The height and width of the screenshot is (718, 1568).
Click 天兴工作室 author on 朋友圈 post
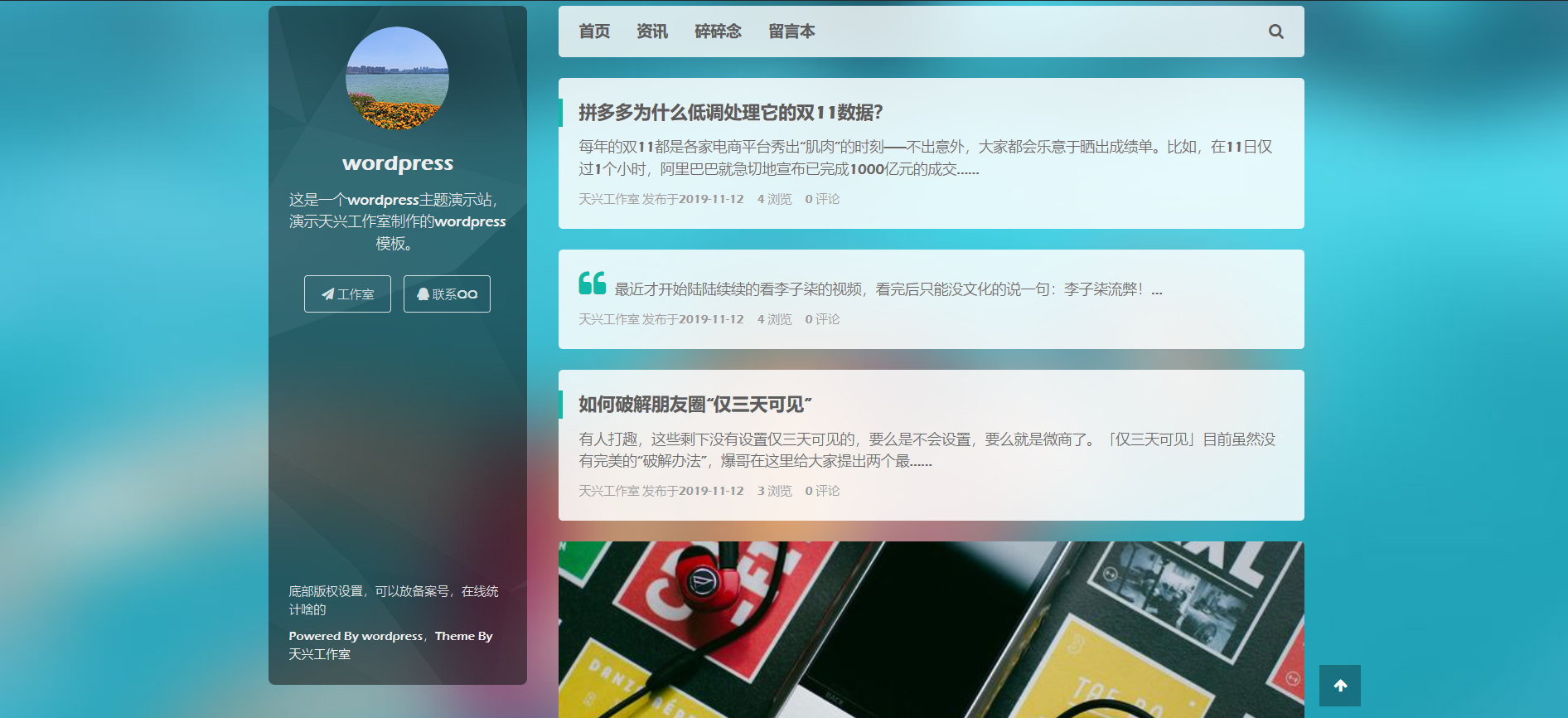tap(608, 491)
